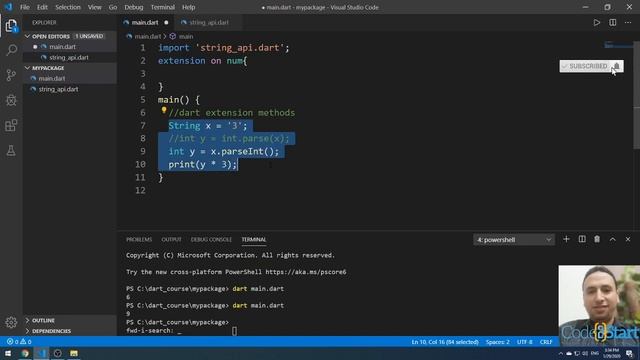Image resolution: width=640 pixels, height=360 pixels.
Task: Expand the Outline section
Action: click(69, 320)
